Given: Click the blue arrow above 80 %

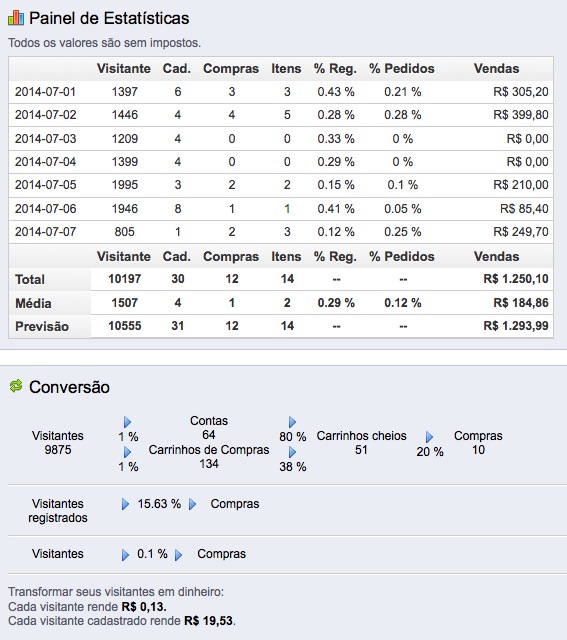Looking at the screenshot, I should pos(292,422).
